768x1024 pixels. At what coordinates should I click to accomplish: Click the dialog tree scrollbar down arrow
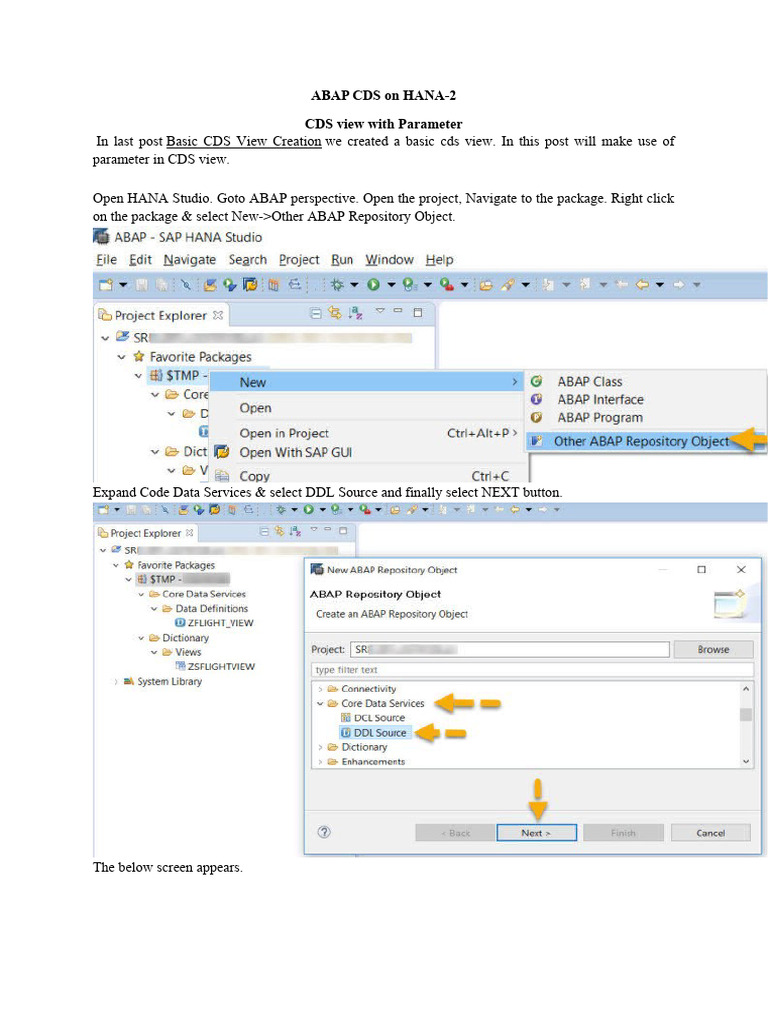pyautogui.click(x=746, y=761)
